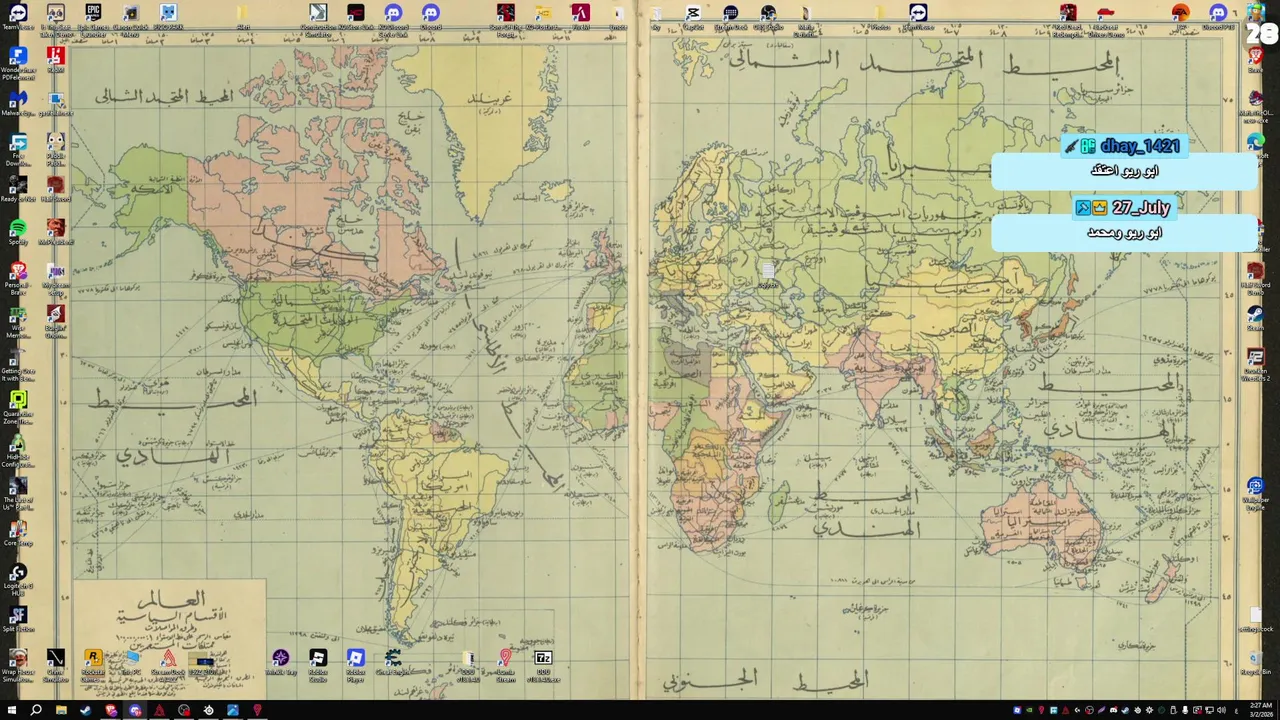Open the volume control in the system tray
The image size is (1280, 720).
(x=1221, y=710)
